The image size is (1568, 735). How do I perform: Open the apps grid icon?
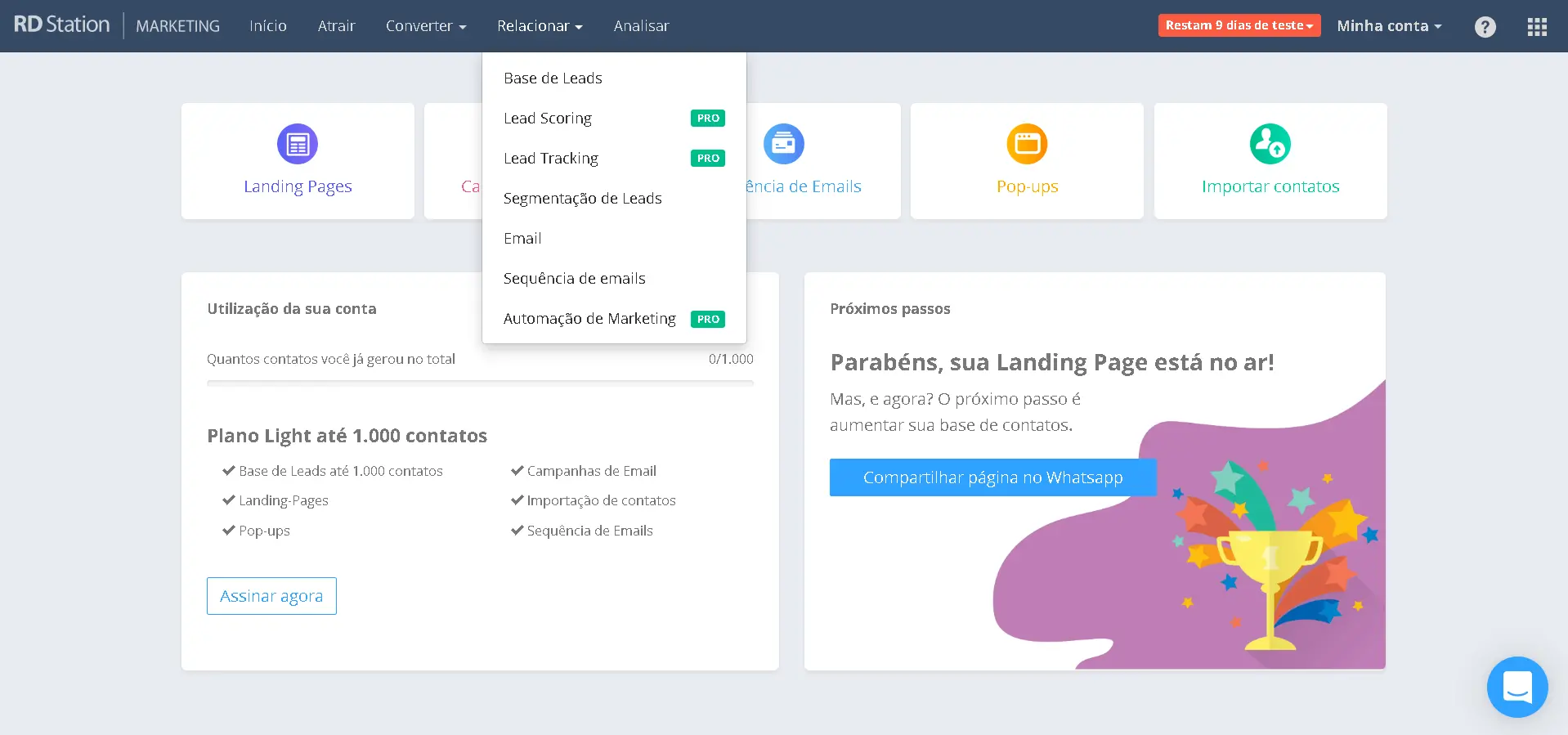point(1537,27)
